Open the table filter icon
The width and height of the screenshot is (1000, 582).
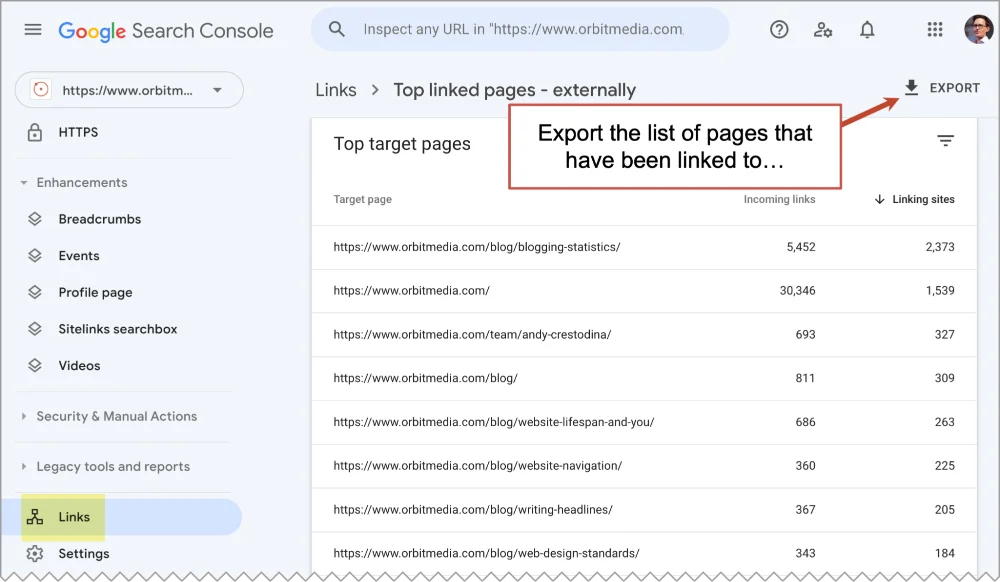pyautogui.click(x=945, y=140)
